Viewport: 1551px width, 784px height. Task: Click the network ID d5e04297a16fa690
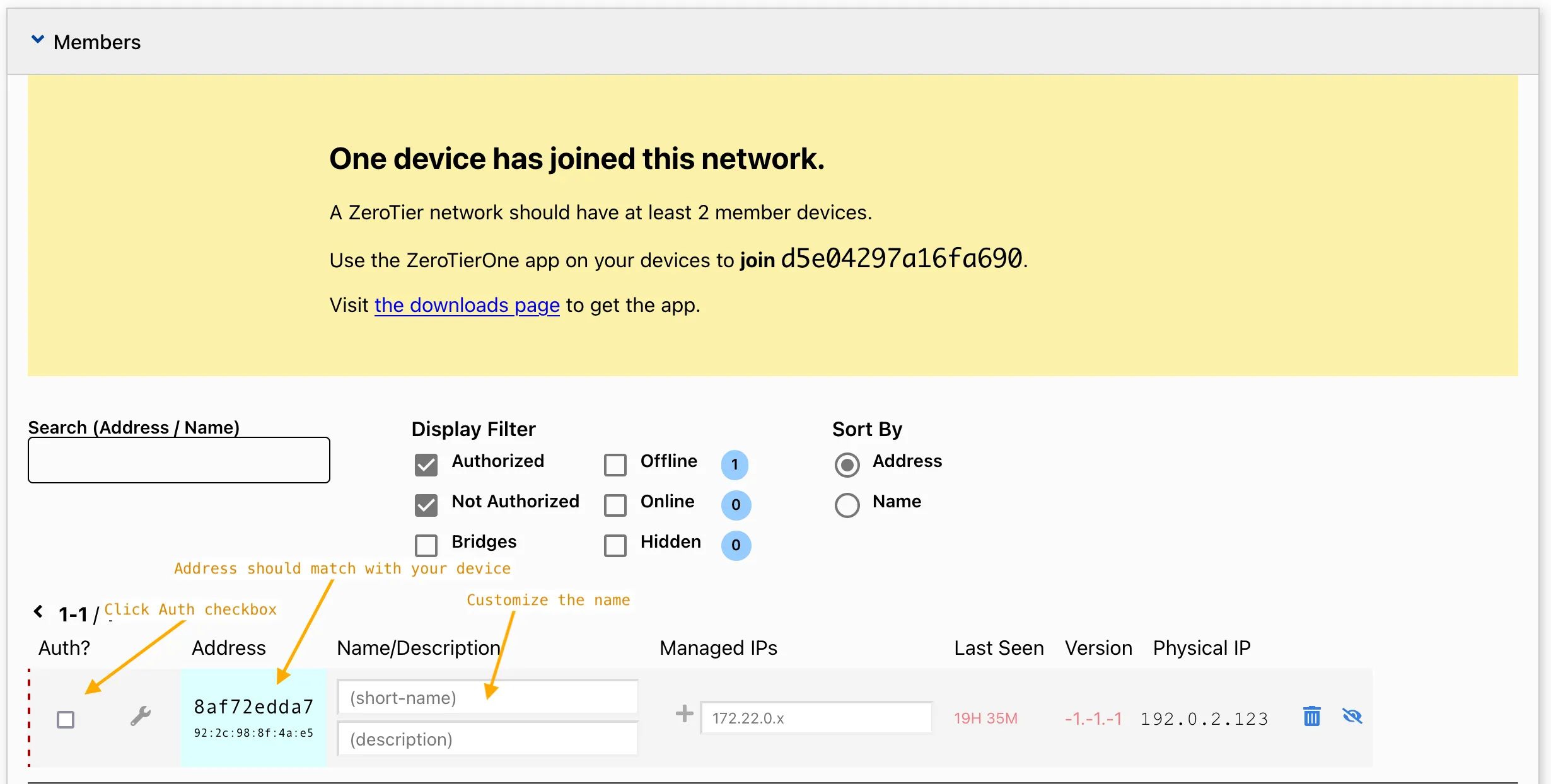[902, 258]
